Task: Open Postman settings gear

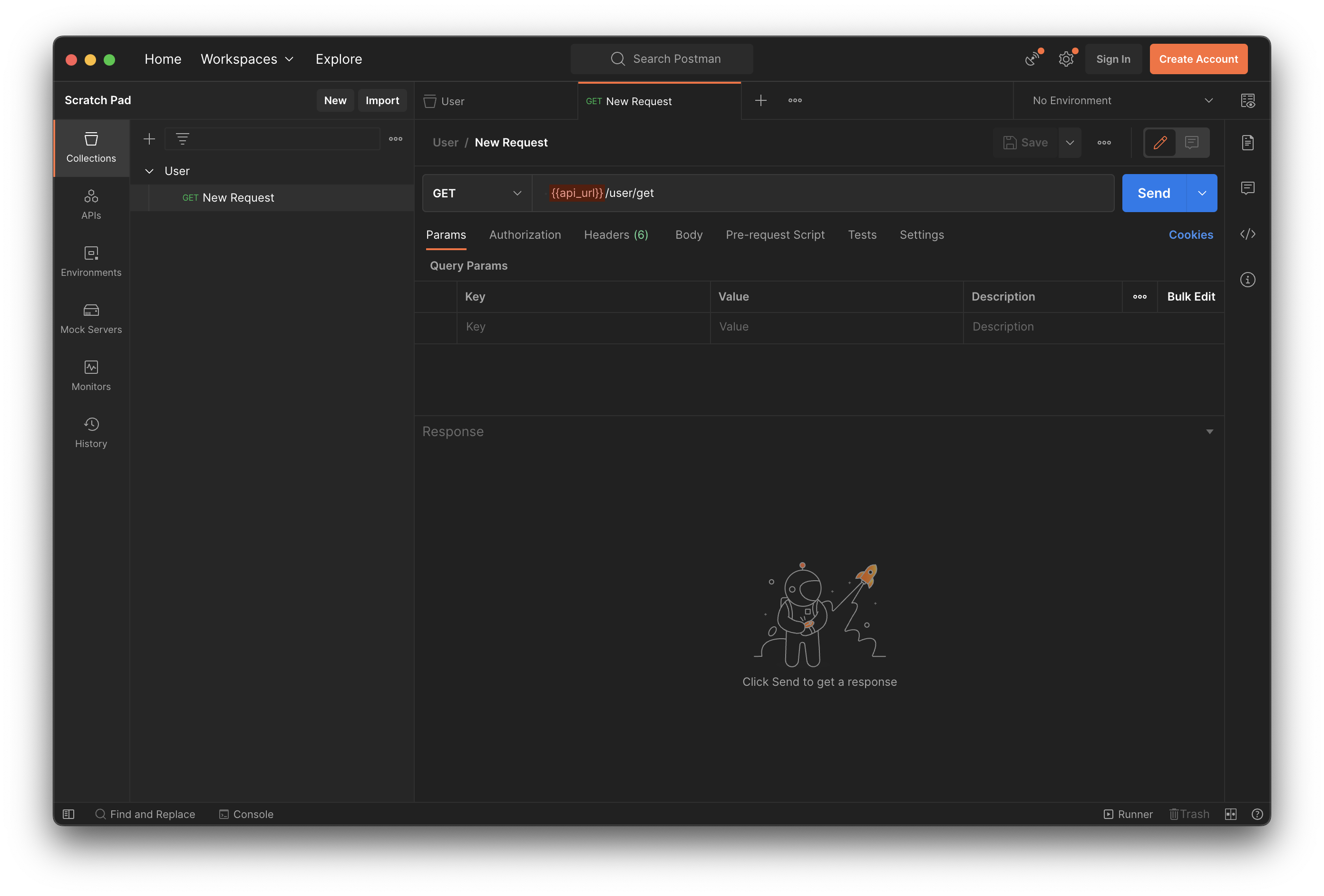Action: [x=1066, y=58]
